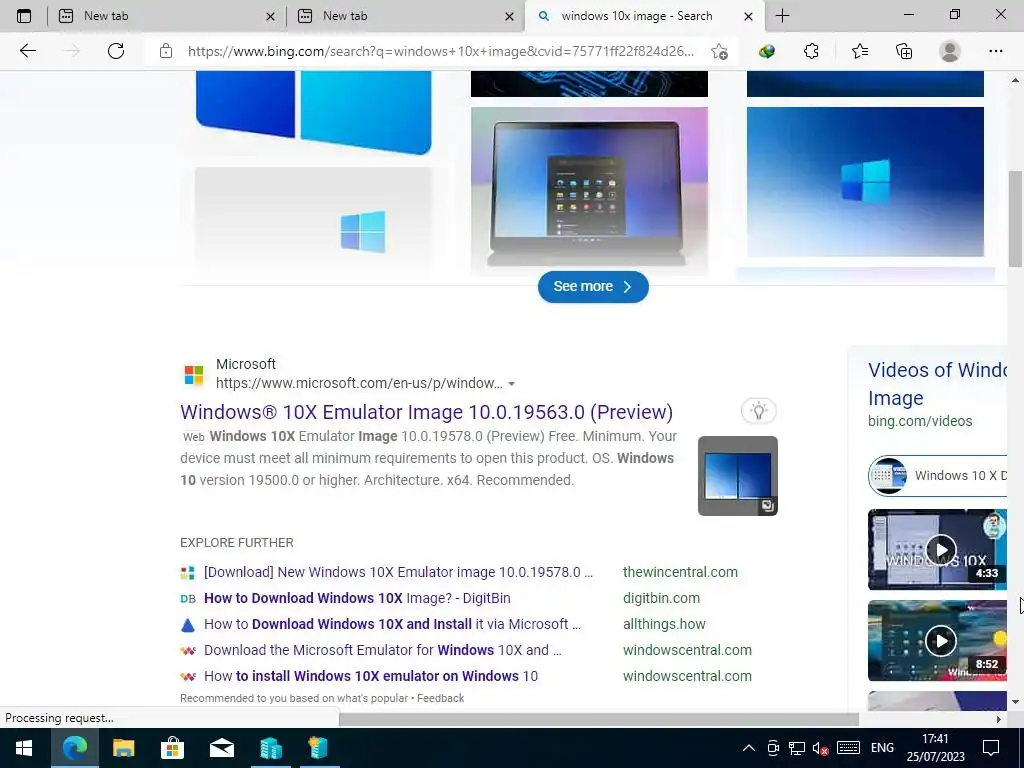Screen dimensions: 1024x768
Task: Click the vertical scroll up arrow
Action: [1015, 80]
